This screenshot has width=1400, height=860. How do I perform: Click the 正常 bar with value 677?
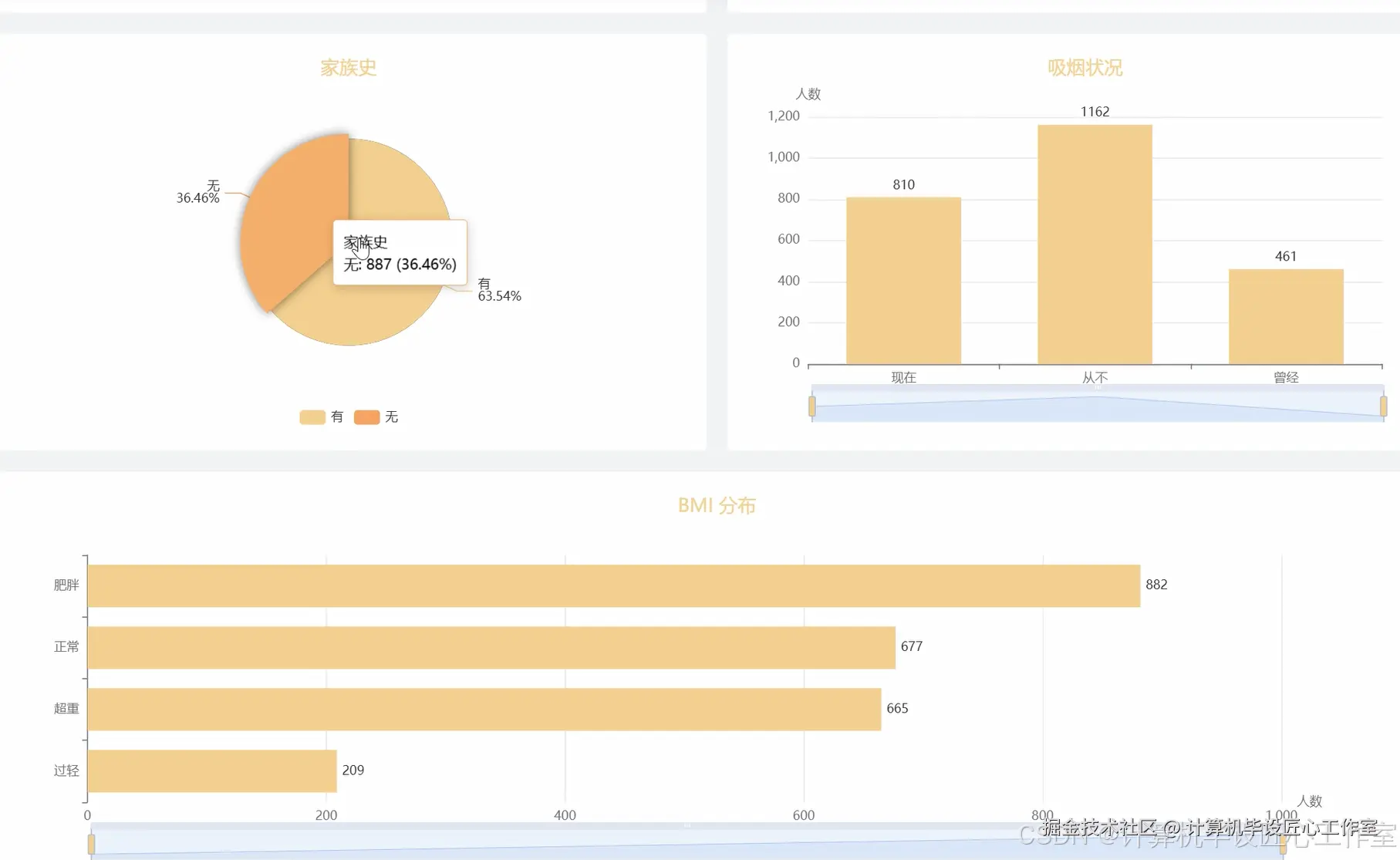pyautogui.click(x=491, y=648)
